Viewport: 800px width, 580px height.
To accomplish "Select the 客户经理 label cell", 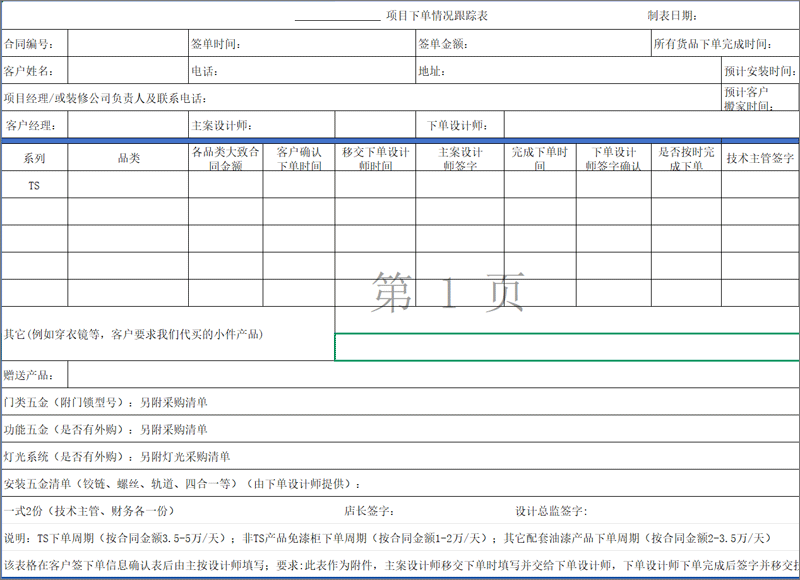I will 34,126.
